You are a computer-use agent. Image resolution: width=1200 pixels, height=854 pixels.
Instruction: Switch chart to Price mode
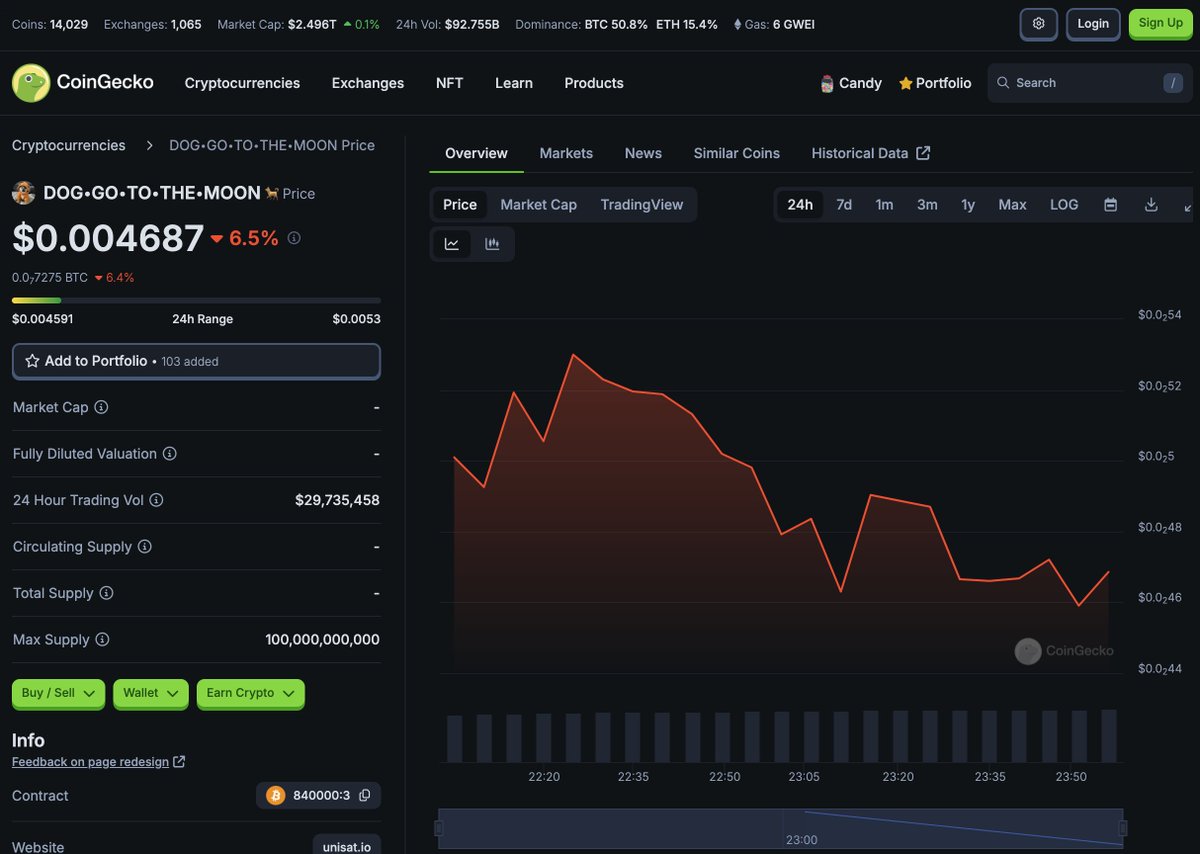click(x=460, y=205)
